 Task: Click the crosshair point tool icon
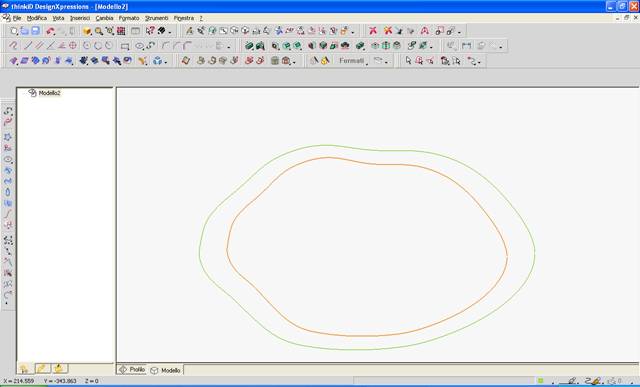click(x=73, y=46)
